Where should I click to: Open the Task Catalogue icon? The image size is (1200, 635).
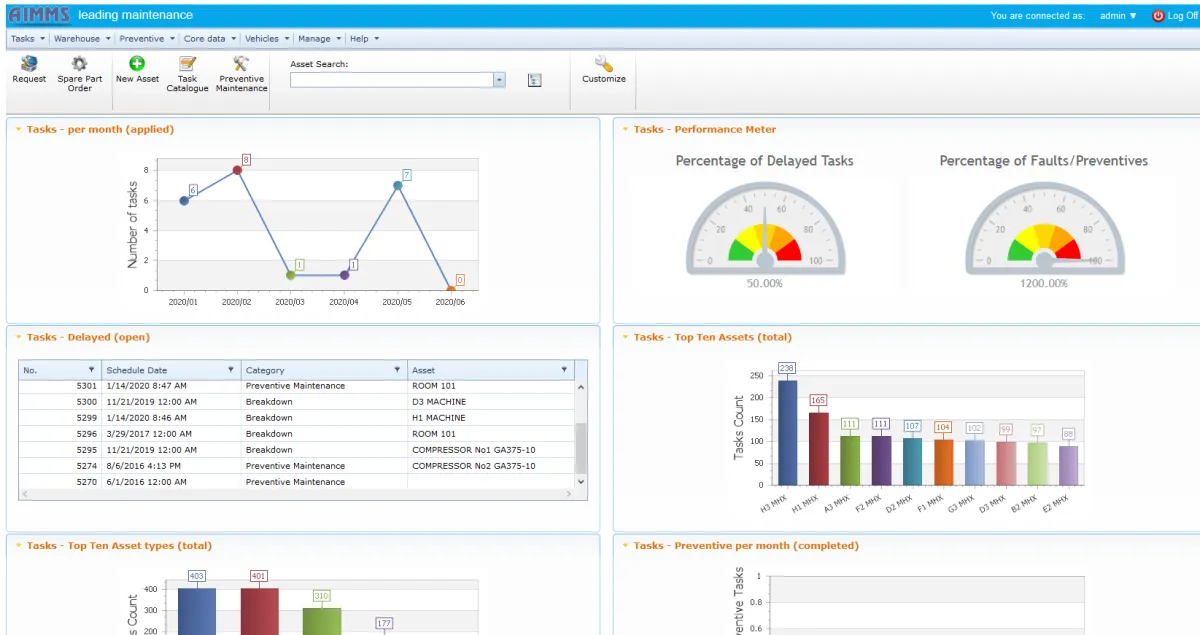click(x=187, y=63)
